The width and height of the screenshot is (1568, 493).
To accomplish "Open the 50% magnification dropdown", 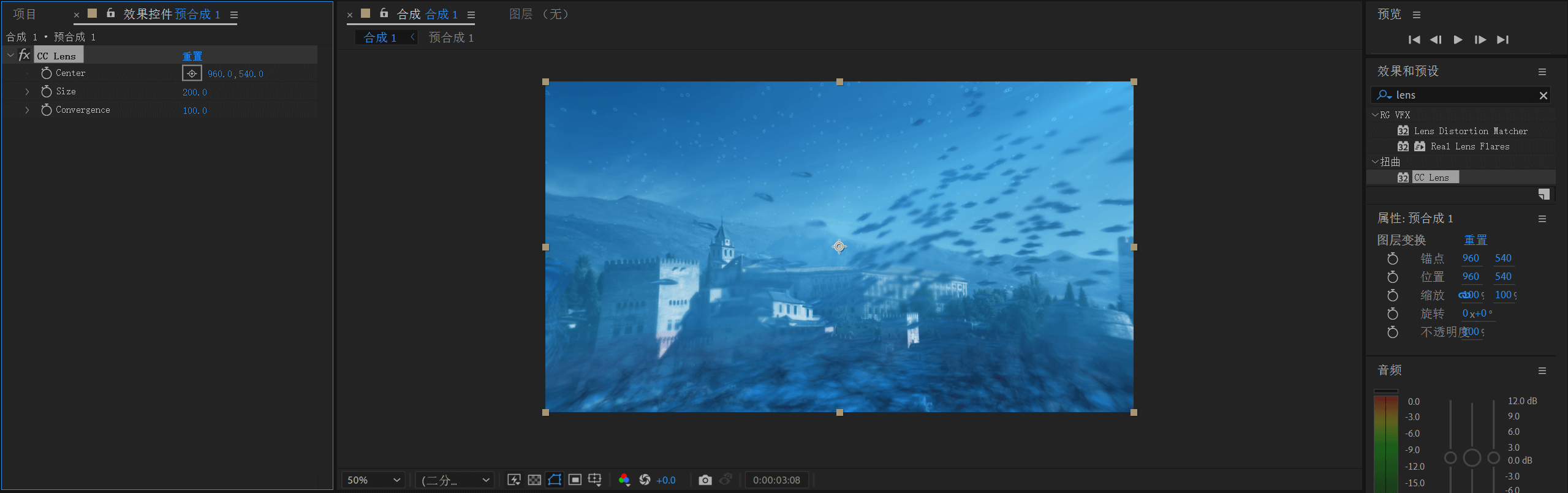I will pyautogui.click(x=373, y=480).
